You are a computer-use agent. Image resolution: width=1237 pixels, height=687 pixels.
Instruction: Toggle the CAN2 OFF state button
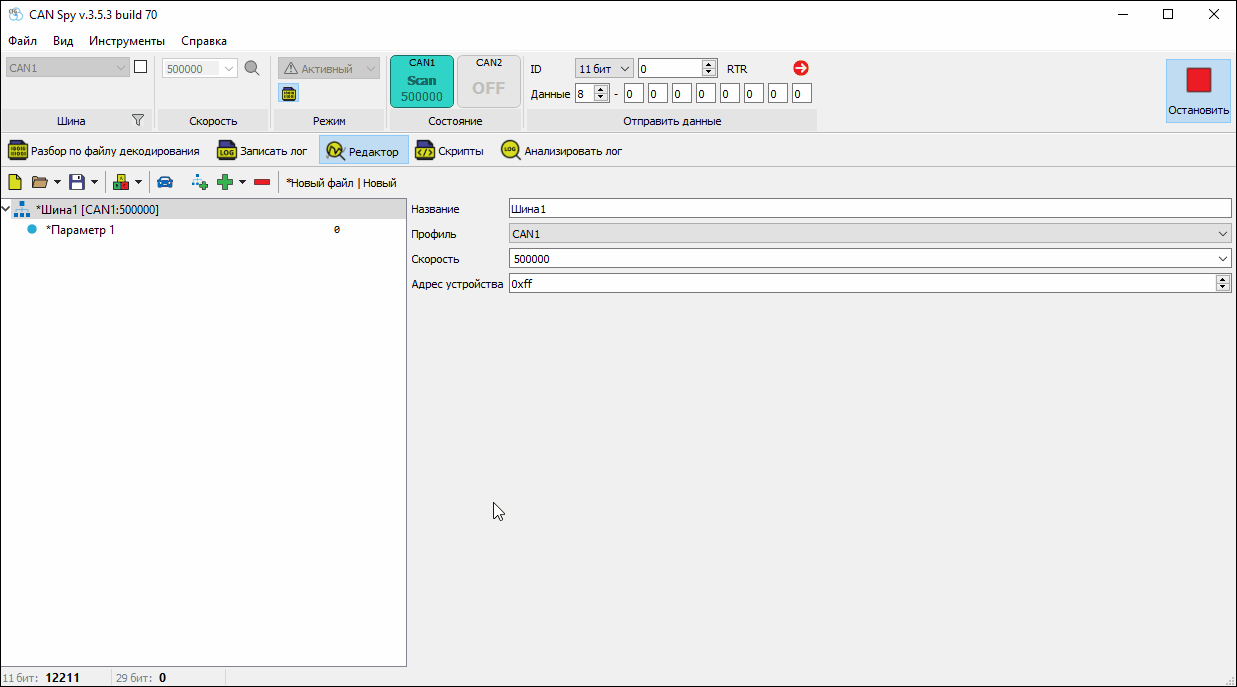(488, 81)
